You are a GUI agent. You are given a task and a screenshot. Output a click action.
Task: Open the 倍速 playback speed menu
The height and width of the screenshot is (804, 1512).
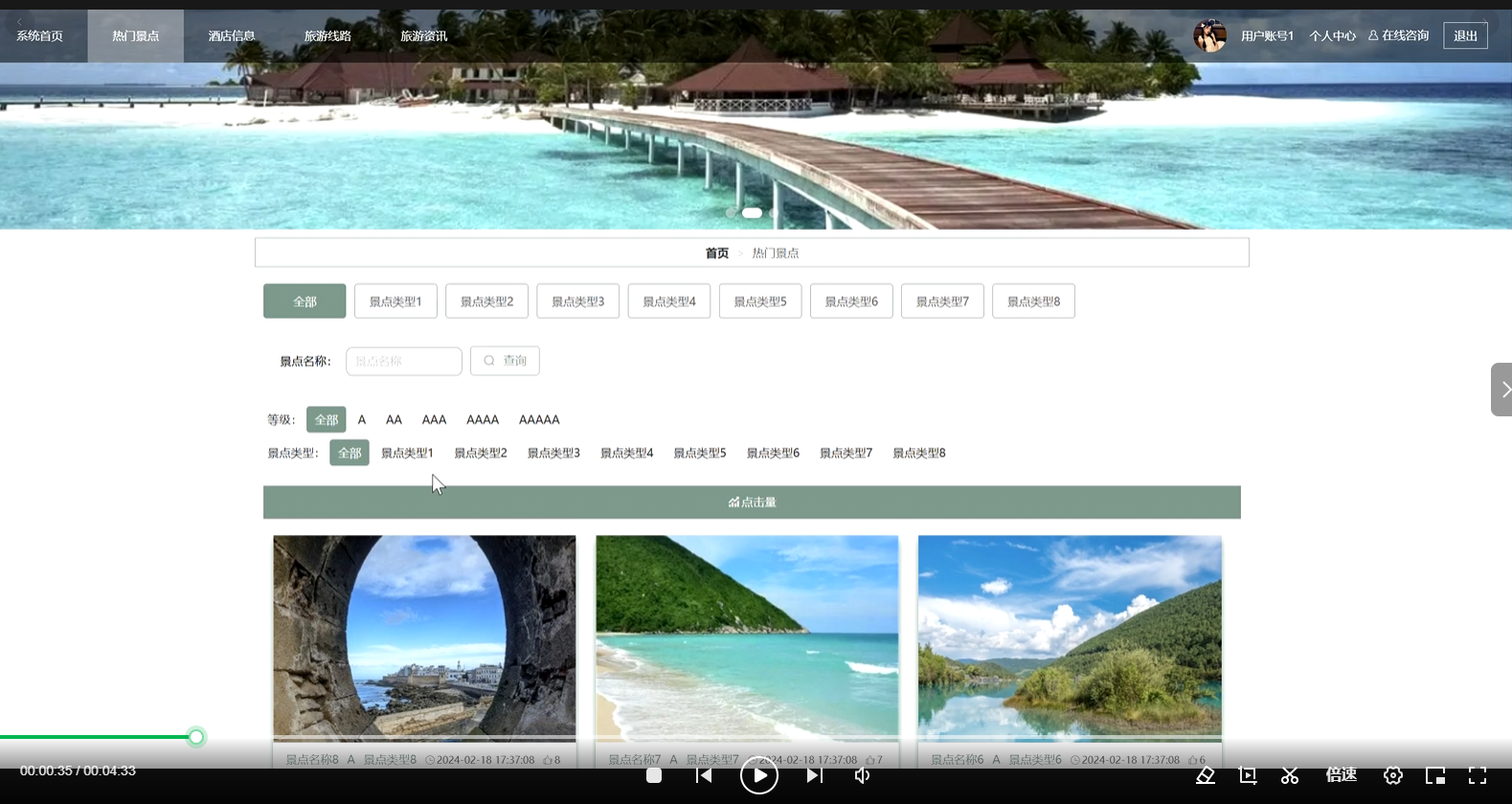point(1342,774)
